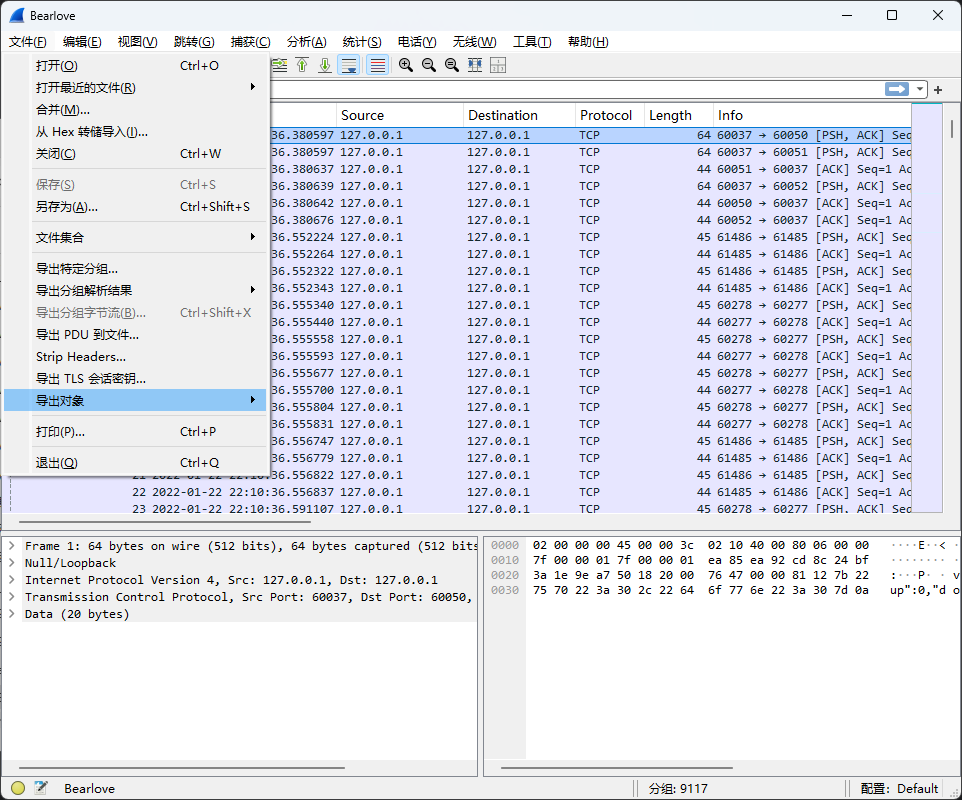This screenshot has height=800, width=962.
Task: Open the 帮助(H) menu
Action: click(588, 42)
